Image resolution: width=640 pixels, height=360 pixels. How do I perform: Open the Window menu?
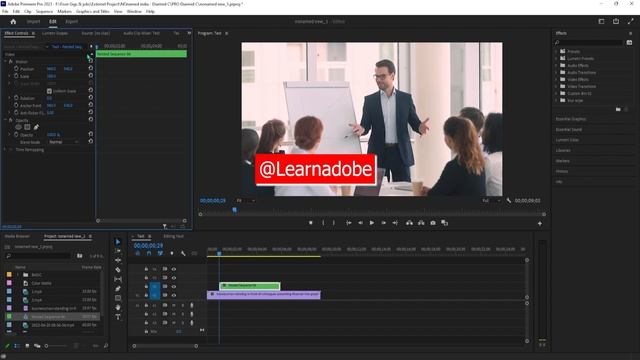tap(134, 11)
